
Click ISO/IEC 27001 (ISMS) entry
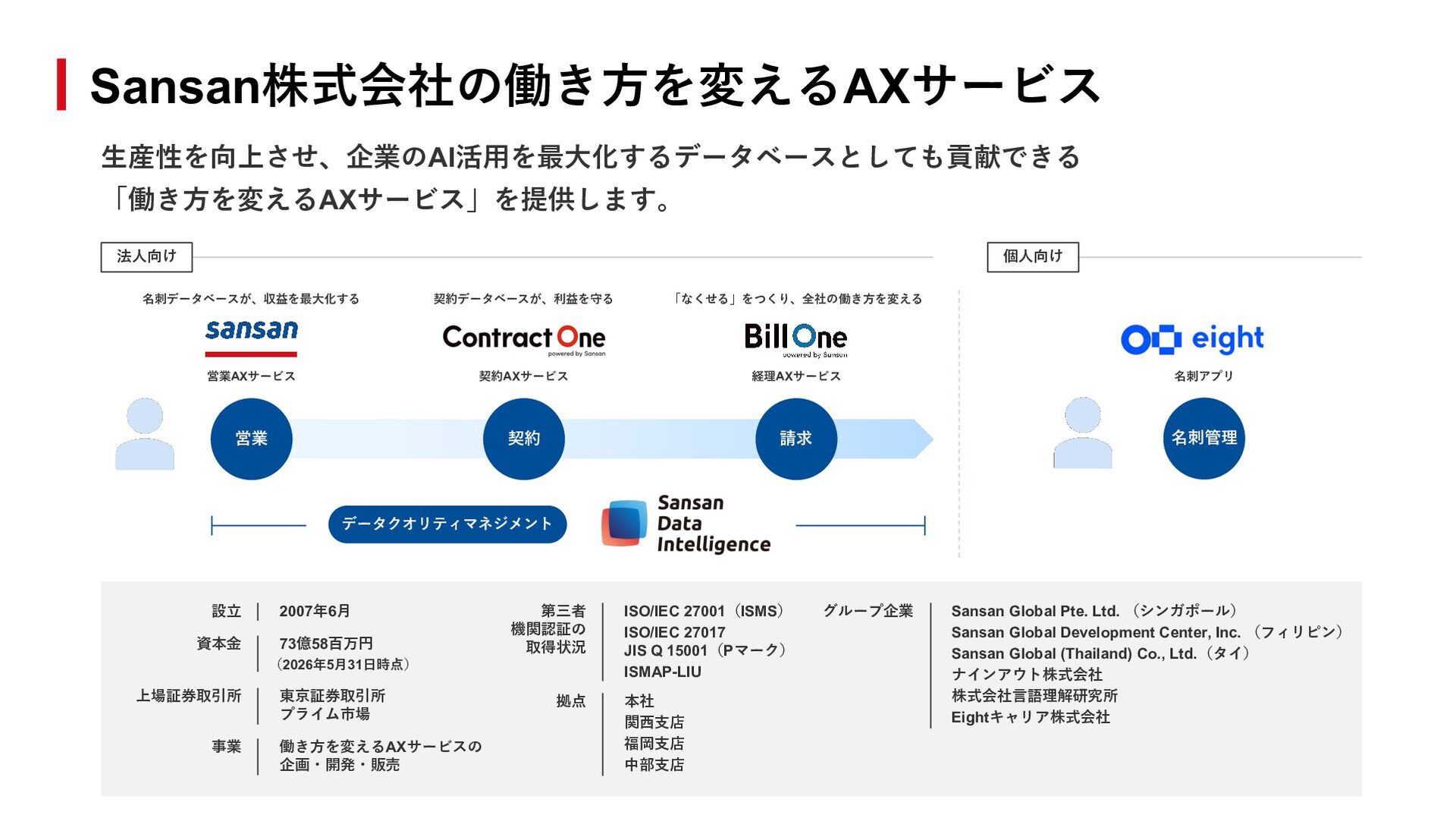coord(706,612)
